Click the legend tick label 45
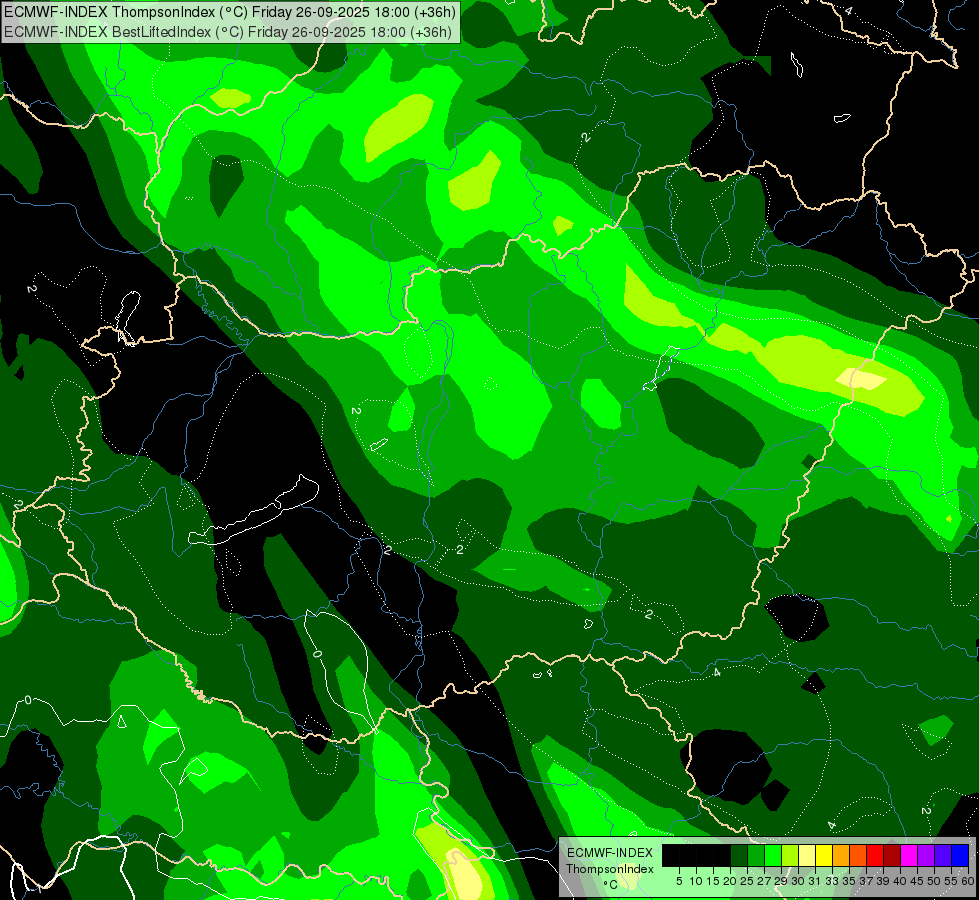 tap(918, 881)
